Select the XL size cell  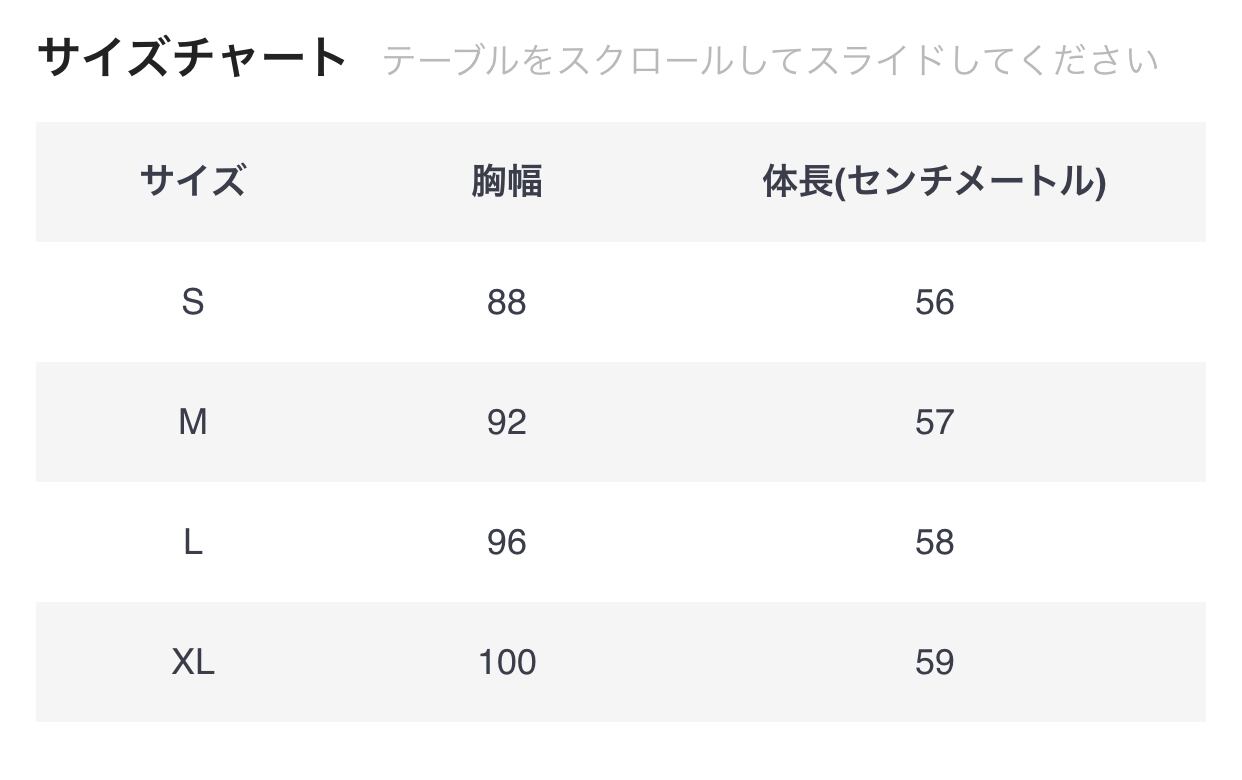[x=192, y=662]
